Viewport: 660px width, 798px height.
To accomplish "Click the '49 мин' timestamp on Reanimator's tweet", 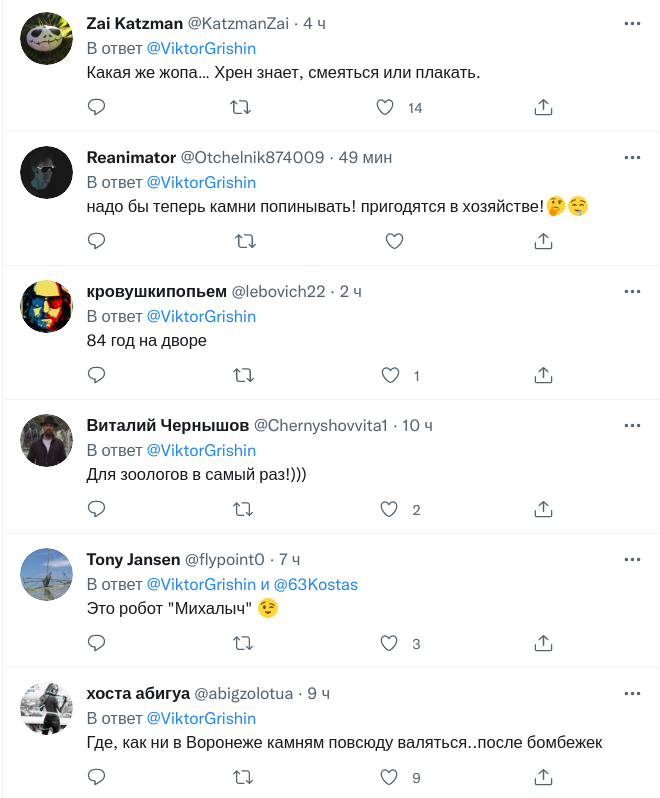I will click(x=364, y=157).
